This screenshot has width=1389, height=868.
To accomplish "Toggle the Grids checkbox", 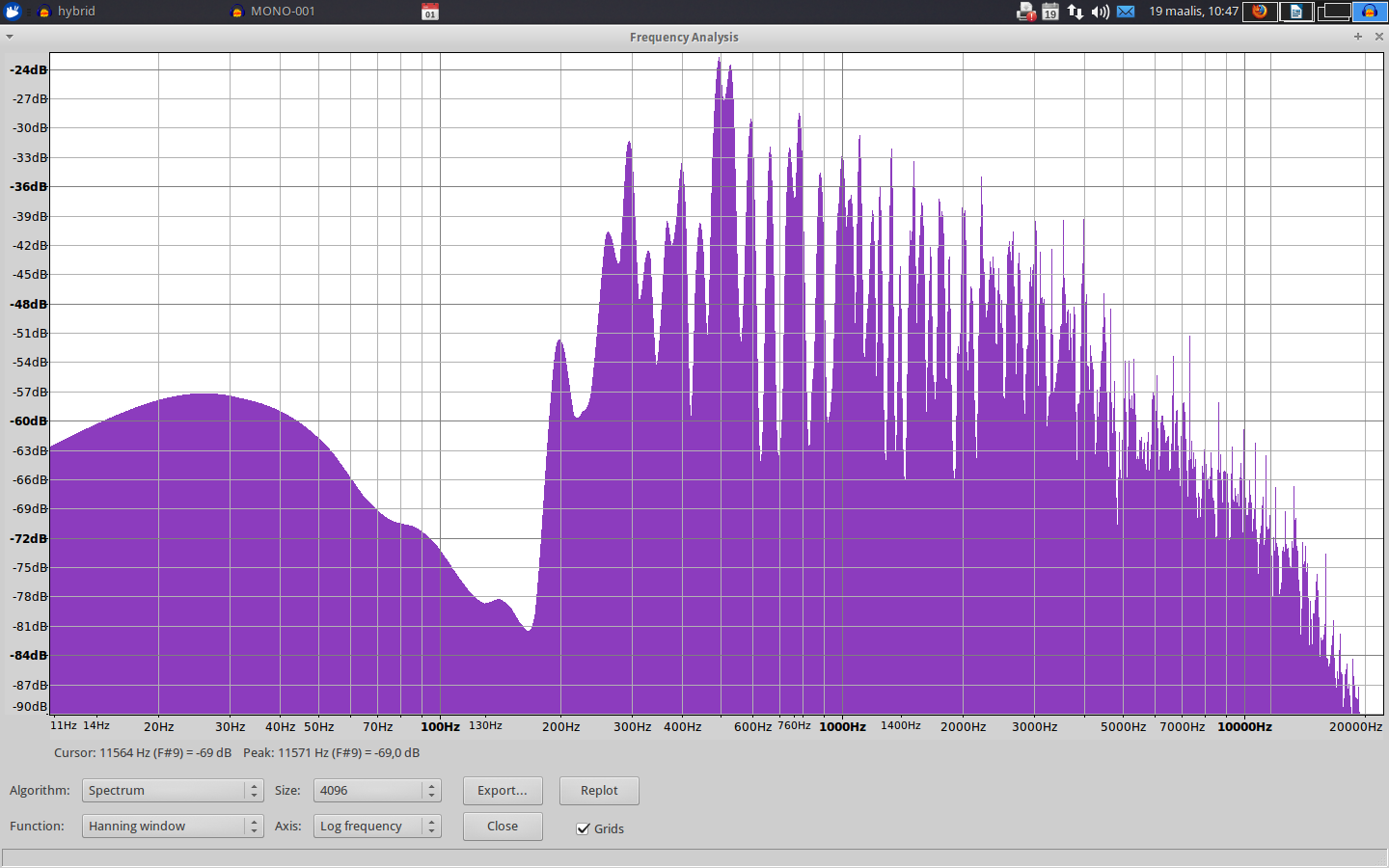I will click(x=583, y=828).
